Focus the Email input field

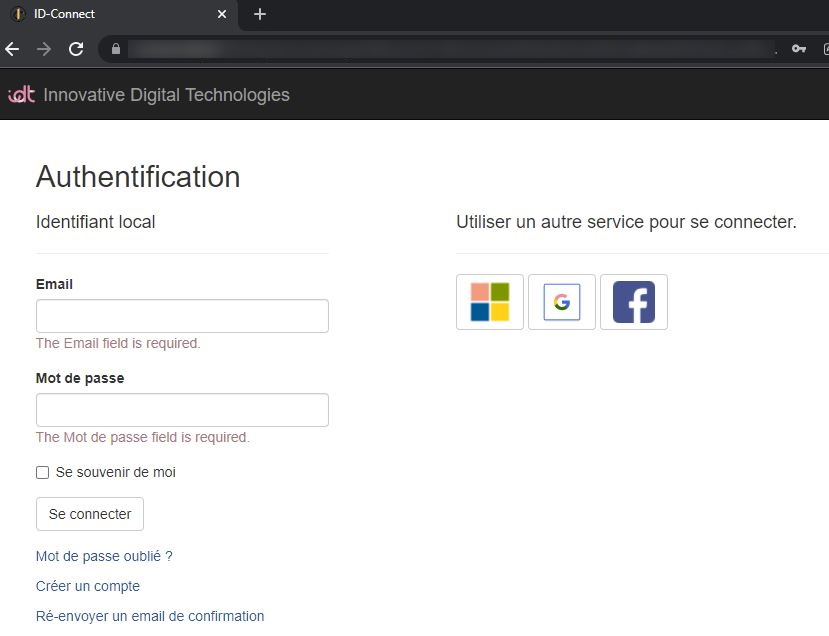182,316
